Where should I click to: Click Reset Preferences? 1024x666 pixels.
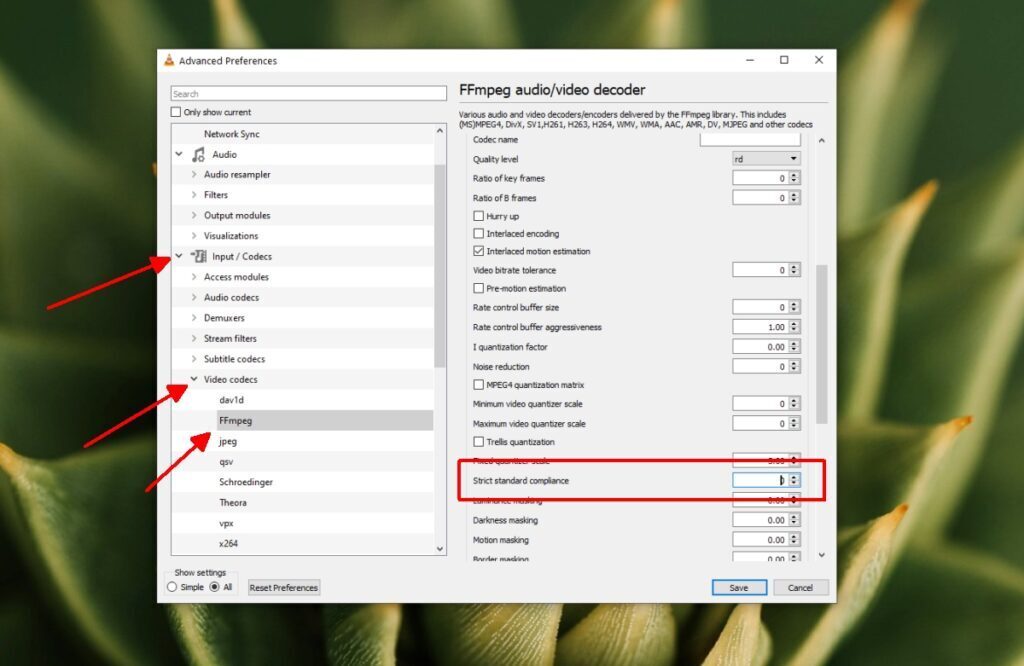point(283,587)
